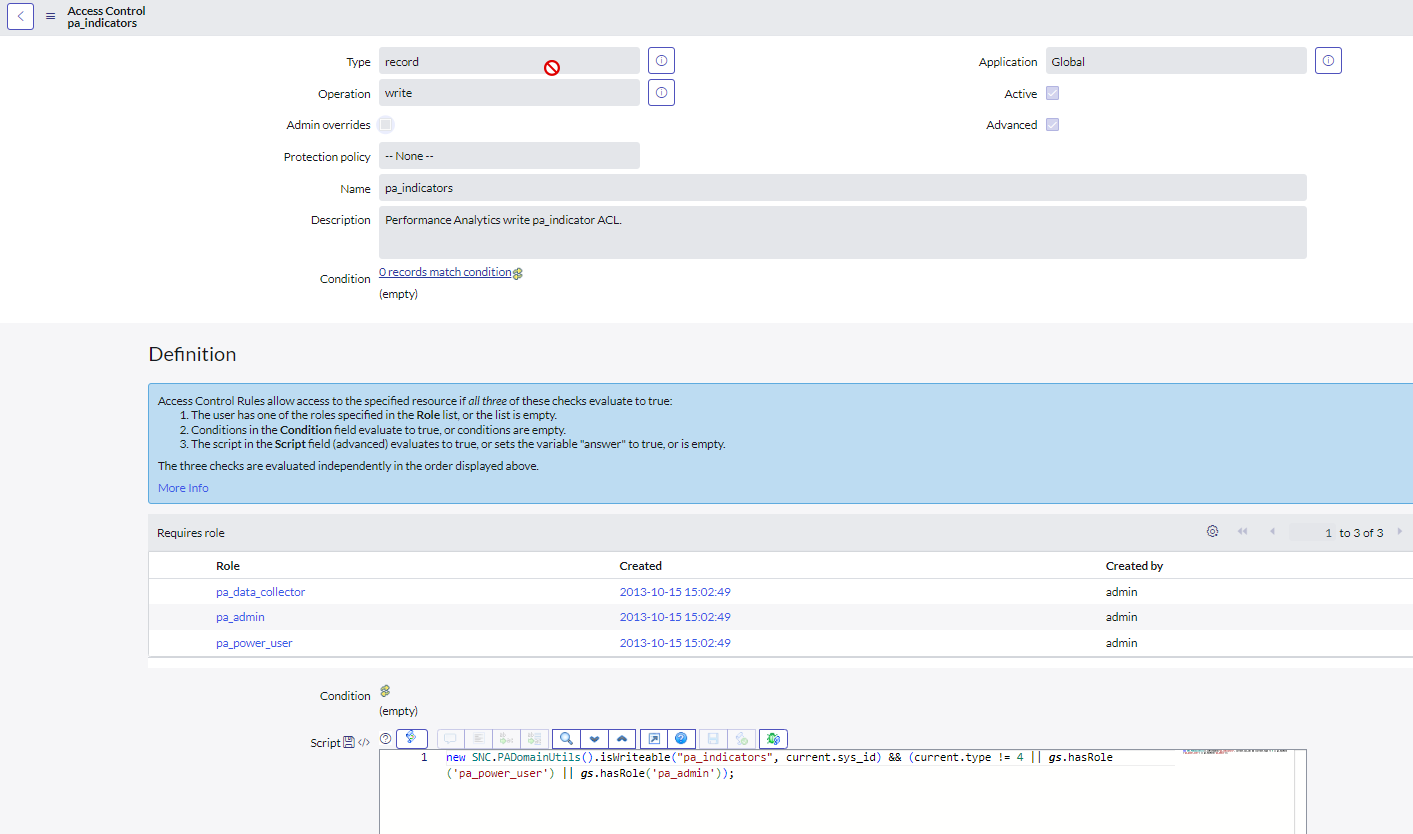Open the More Info link
The height and width of the screenshot is (834, 1413).
pyautogui.click(x=183, y=488)
